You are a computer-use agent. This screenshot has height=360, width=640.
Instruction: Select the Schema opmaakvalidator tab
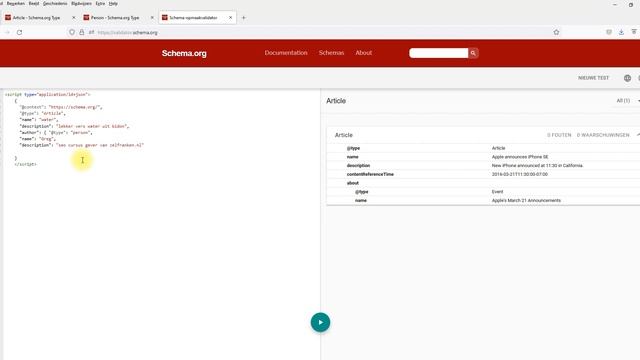(x=193, y=18)
